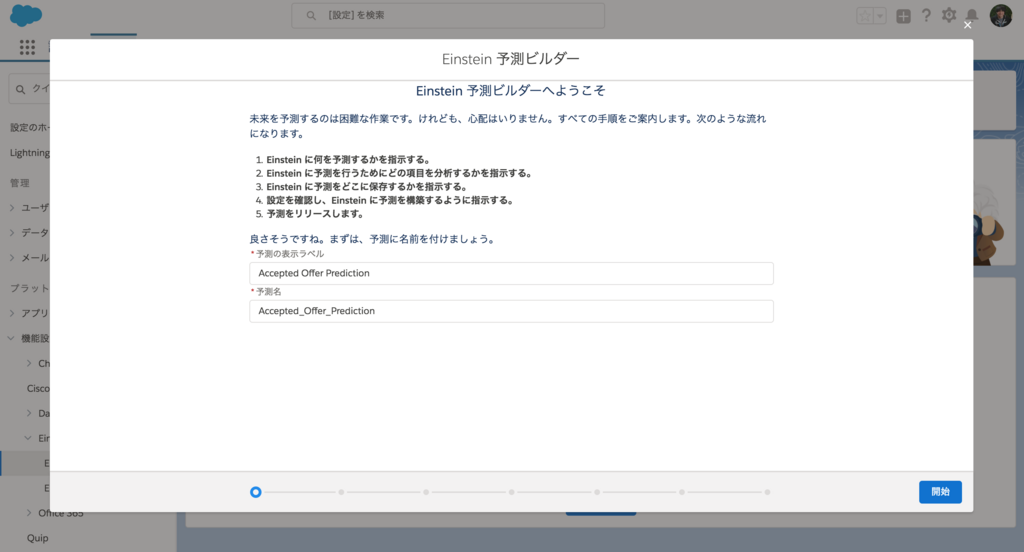Click the quick find search icon in sidebar
The width and height of the screenshot is (1024, 552).
coord(21,89)
